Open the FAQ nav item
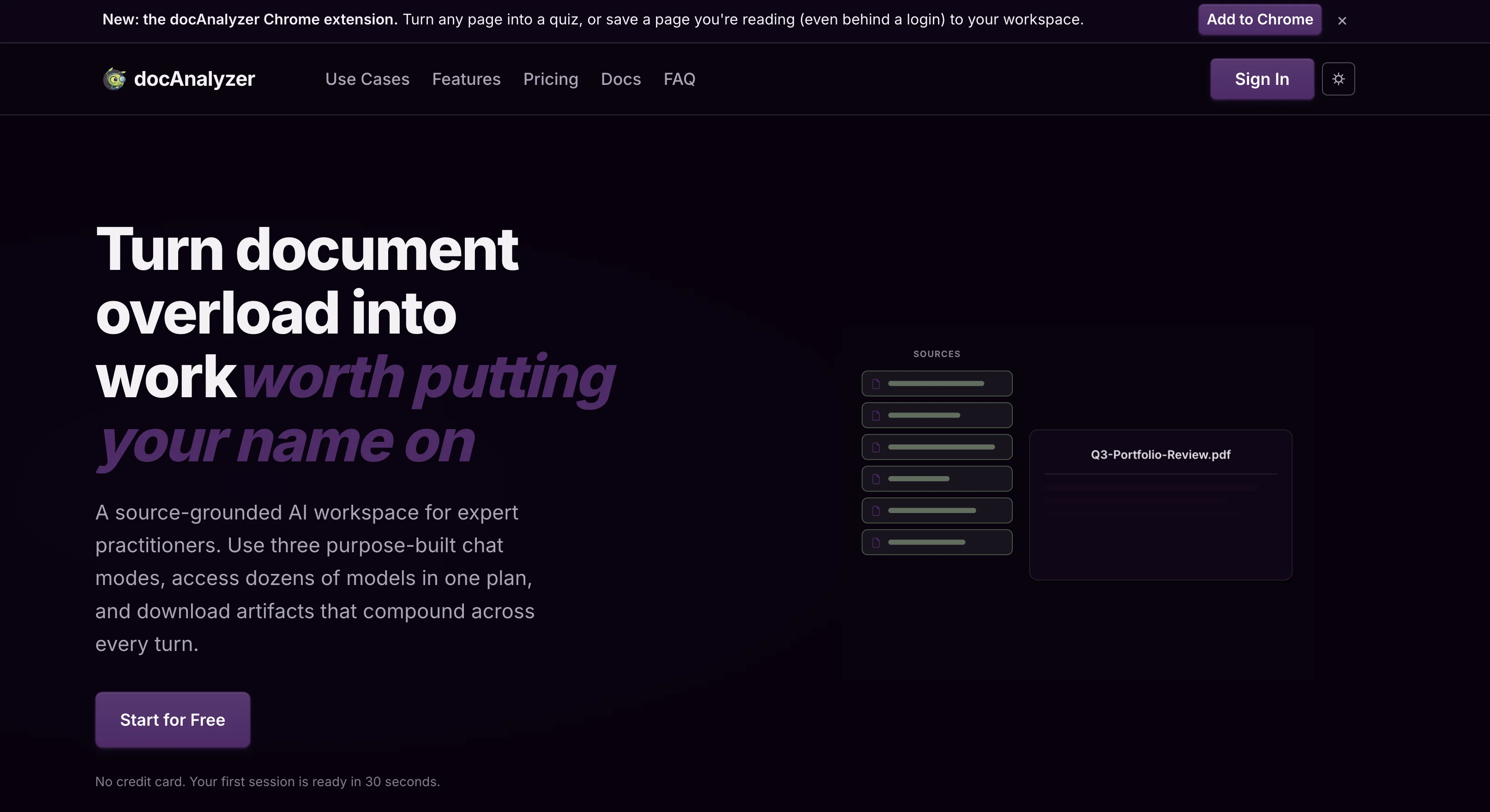 point(679,79)
